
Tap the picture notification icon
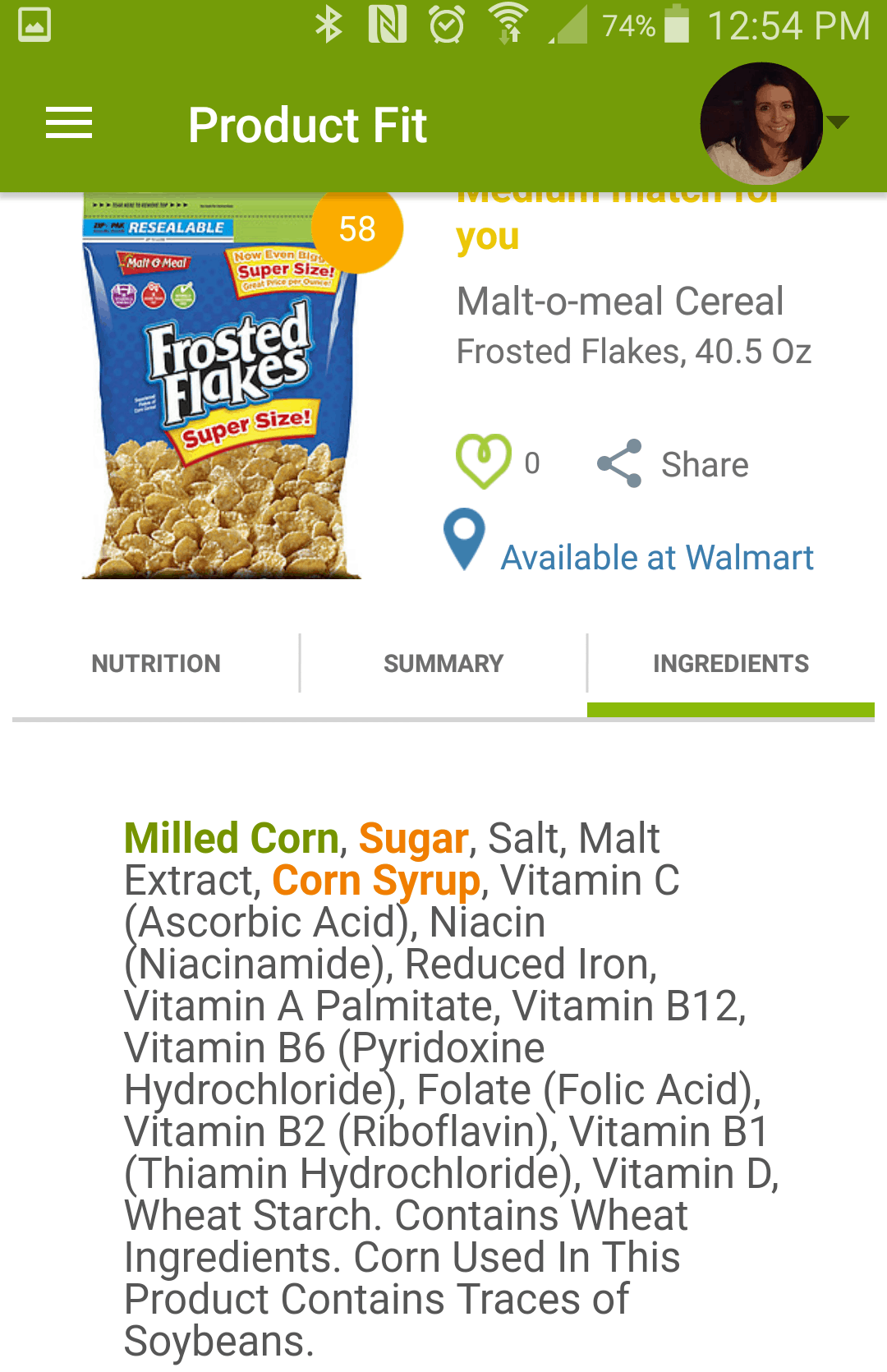(34, 25)
